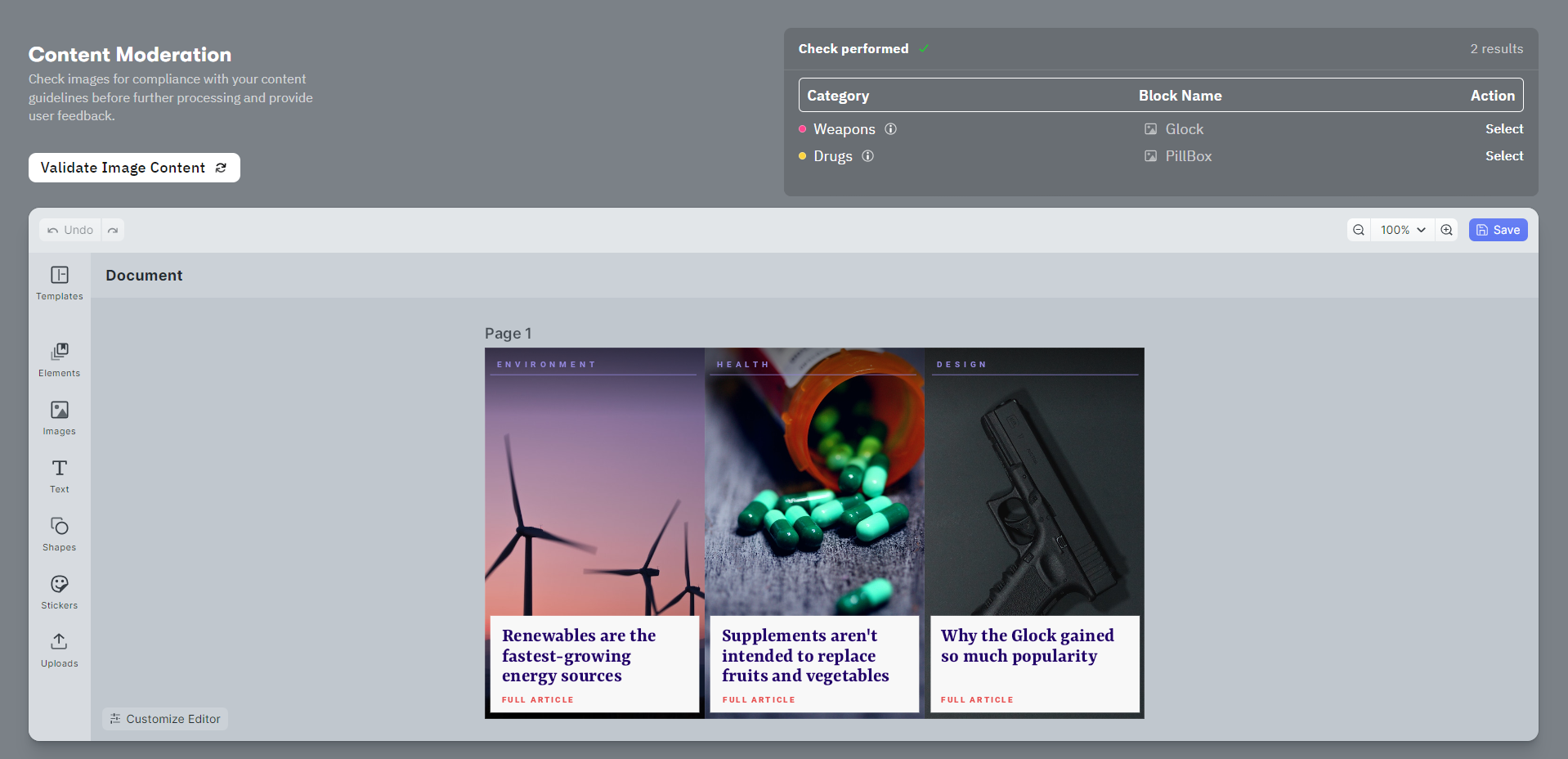Click Validate Image Content button
The width and height of the screenshot is (1568, 759).
134,168
